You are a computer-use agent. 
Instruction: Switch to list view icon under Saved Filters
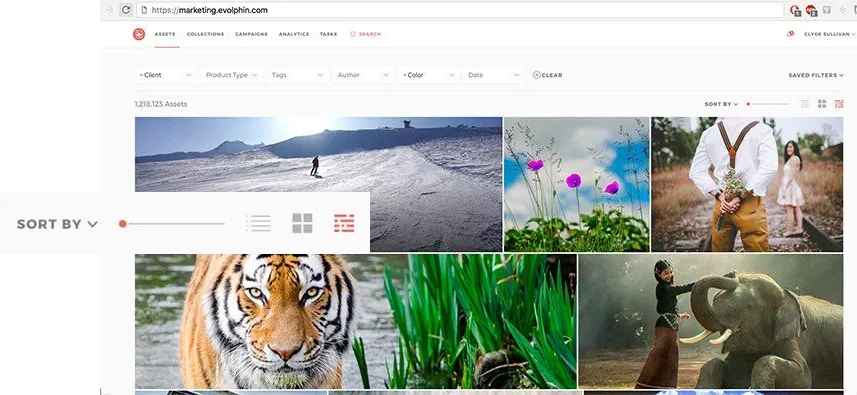[805, 104]
